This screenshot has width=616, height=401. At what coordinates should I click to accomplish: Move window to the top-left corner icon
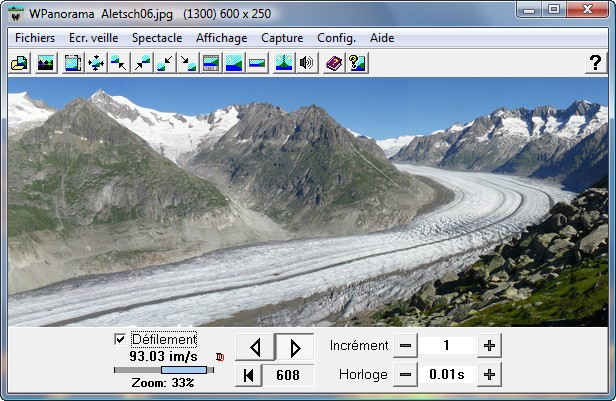(x=119, y=63)
